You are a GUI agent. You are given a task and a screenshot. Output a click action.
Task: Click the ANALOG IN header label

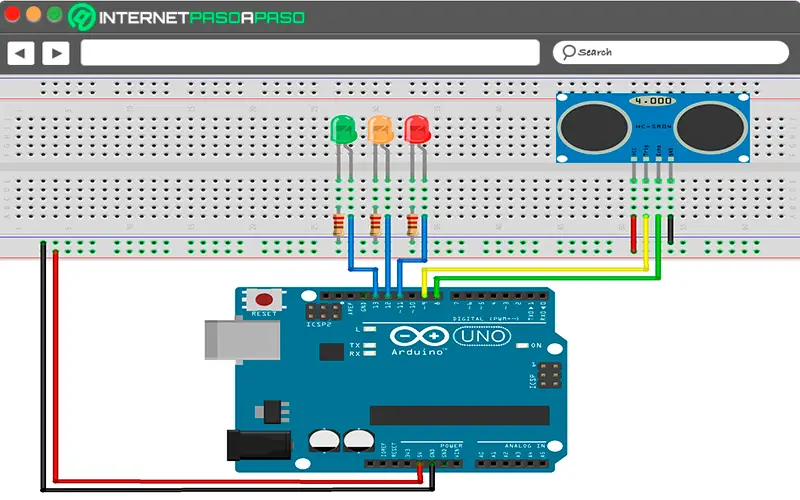[x=525, y=445]
